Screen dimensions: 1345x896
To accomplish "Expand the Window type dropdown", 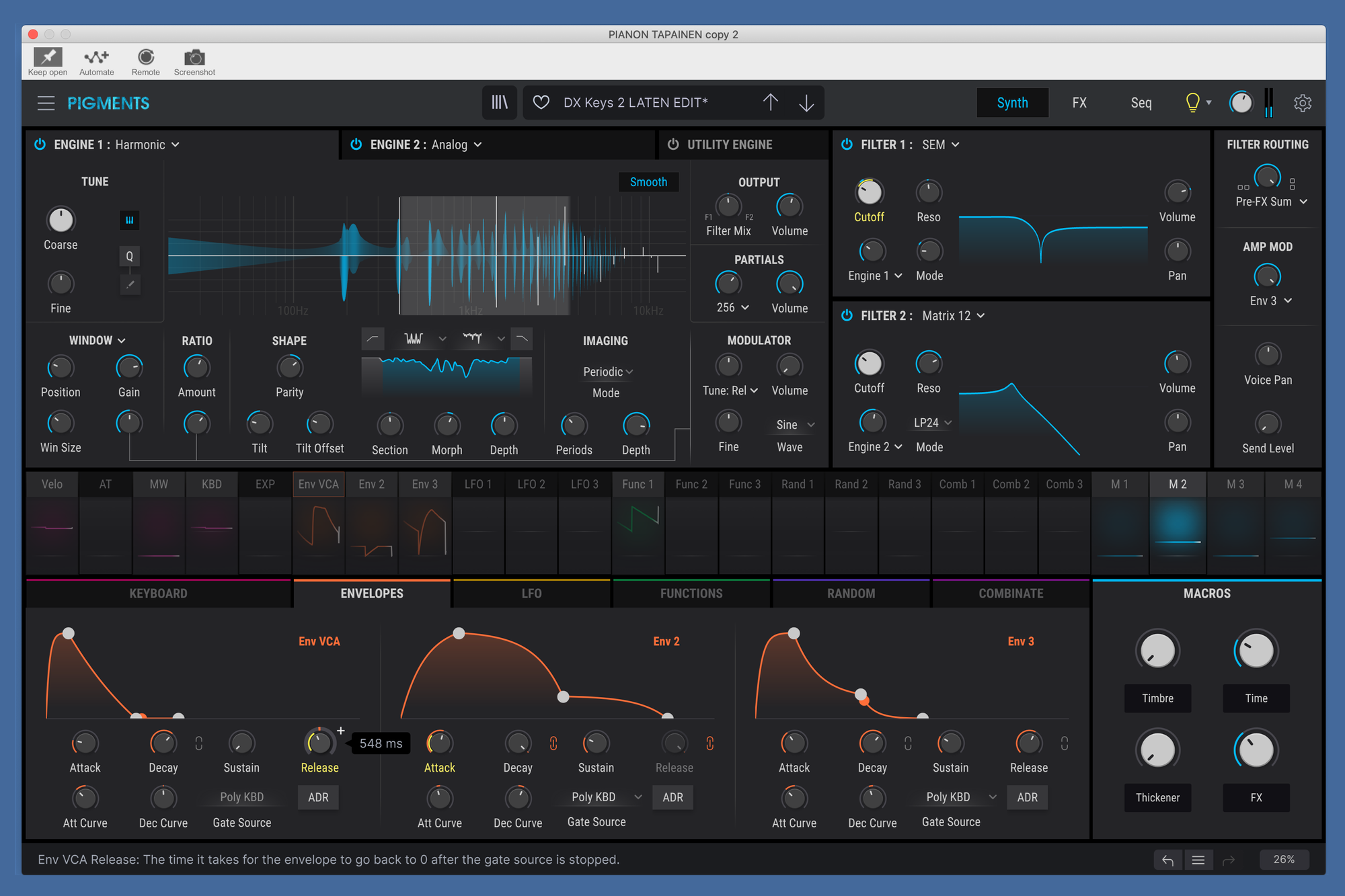I will pyautogui.click(x=98, y=340).
